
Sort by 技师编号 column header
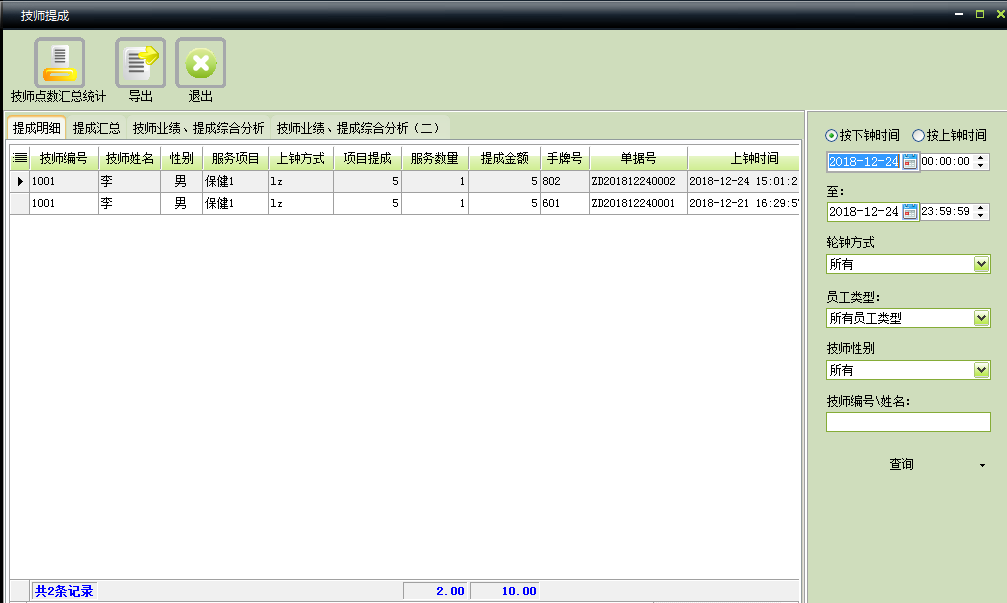64,158
